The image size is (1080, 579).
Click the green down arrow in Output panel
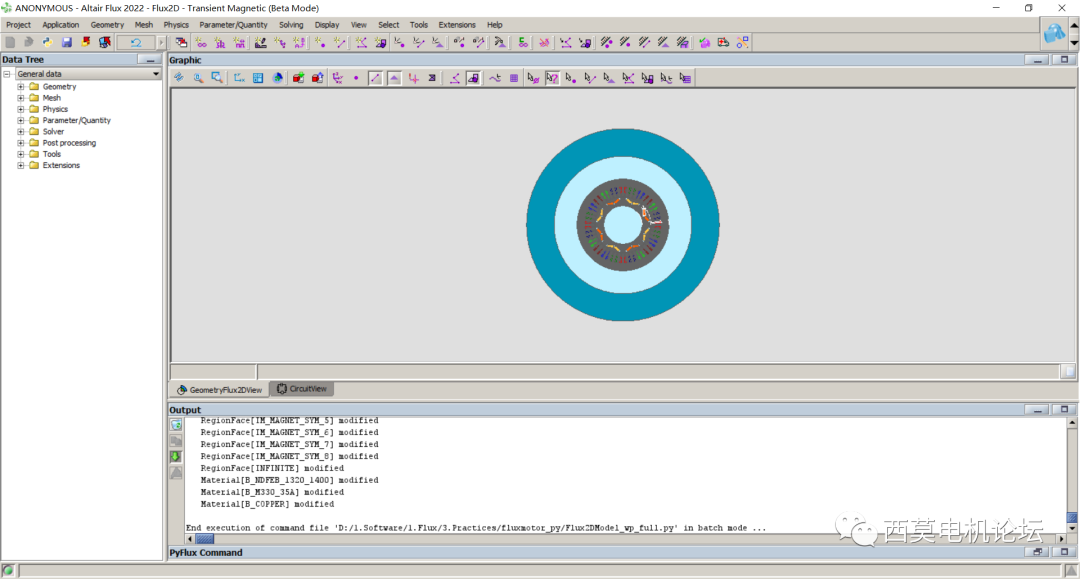(176, 456)
